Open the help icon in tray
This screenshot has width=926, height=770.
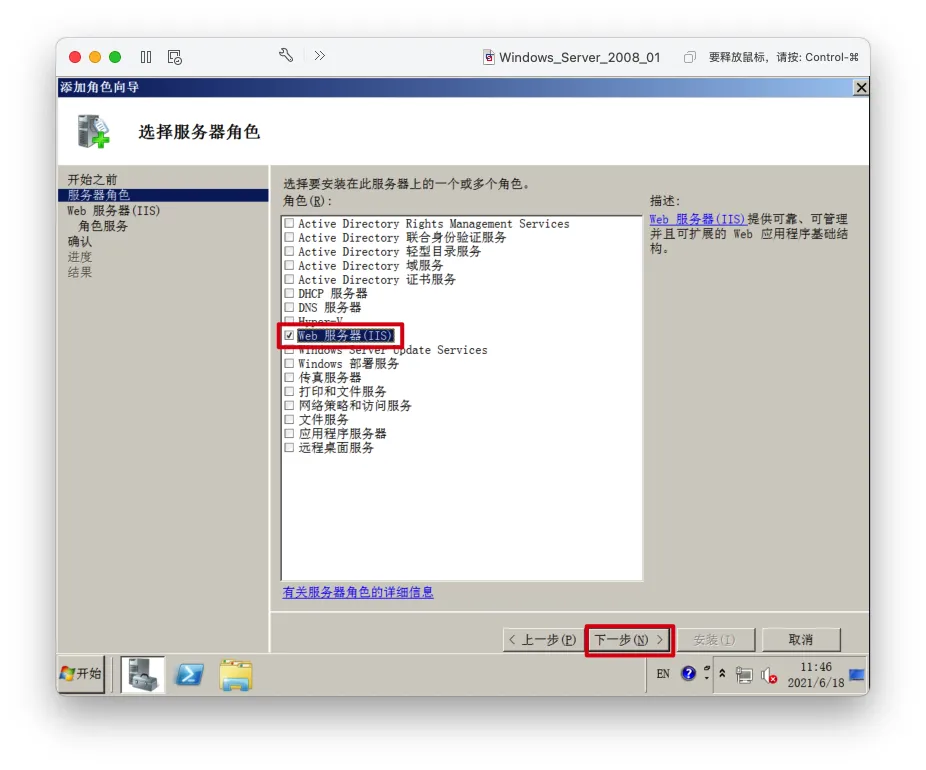click(x=688, y=673)
